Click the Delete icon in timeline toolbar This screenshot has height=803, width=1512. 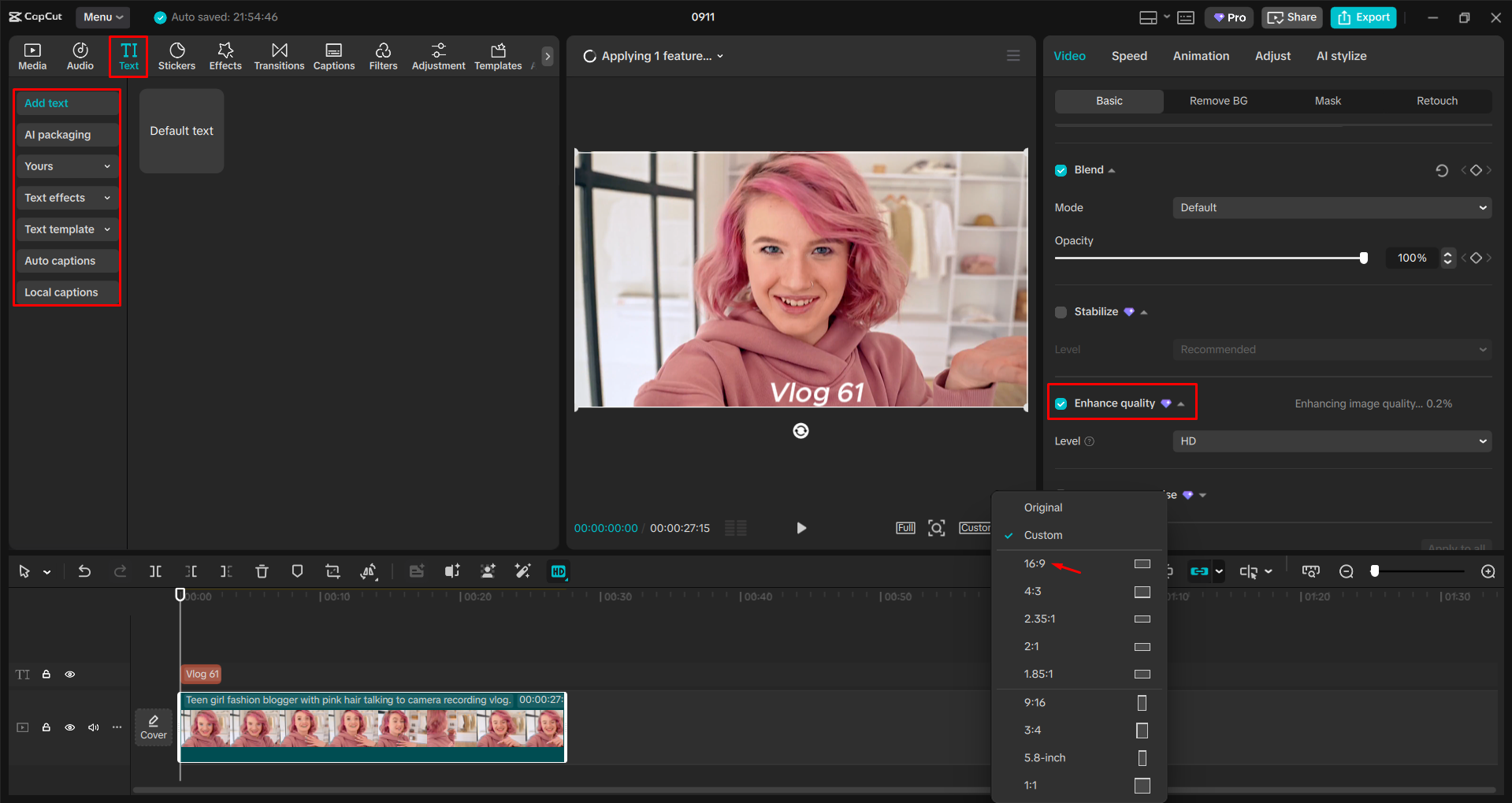(x=262, y=571)
